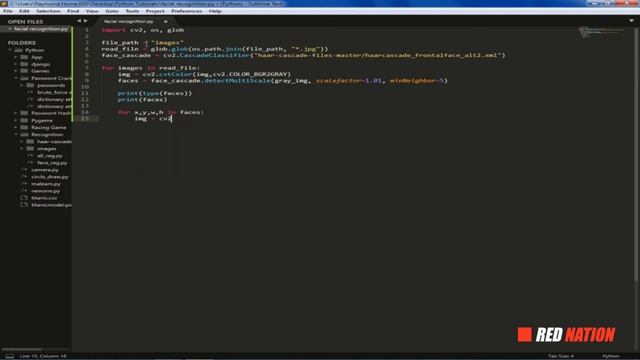640x360 pixels.
Task: Click the 'Line 15, Column 18' status text
Action: (x=43, y=356)
